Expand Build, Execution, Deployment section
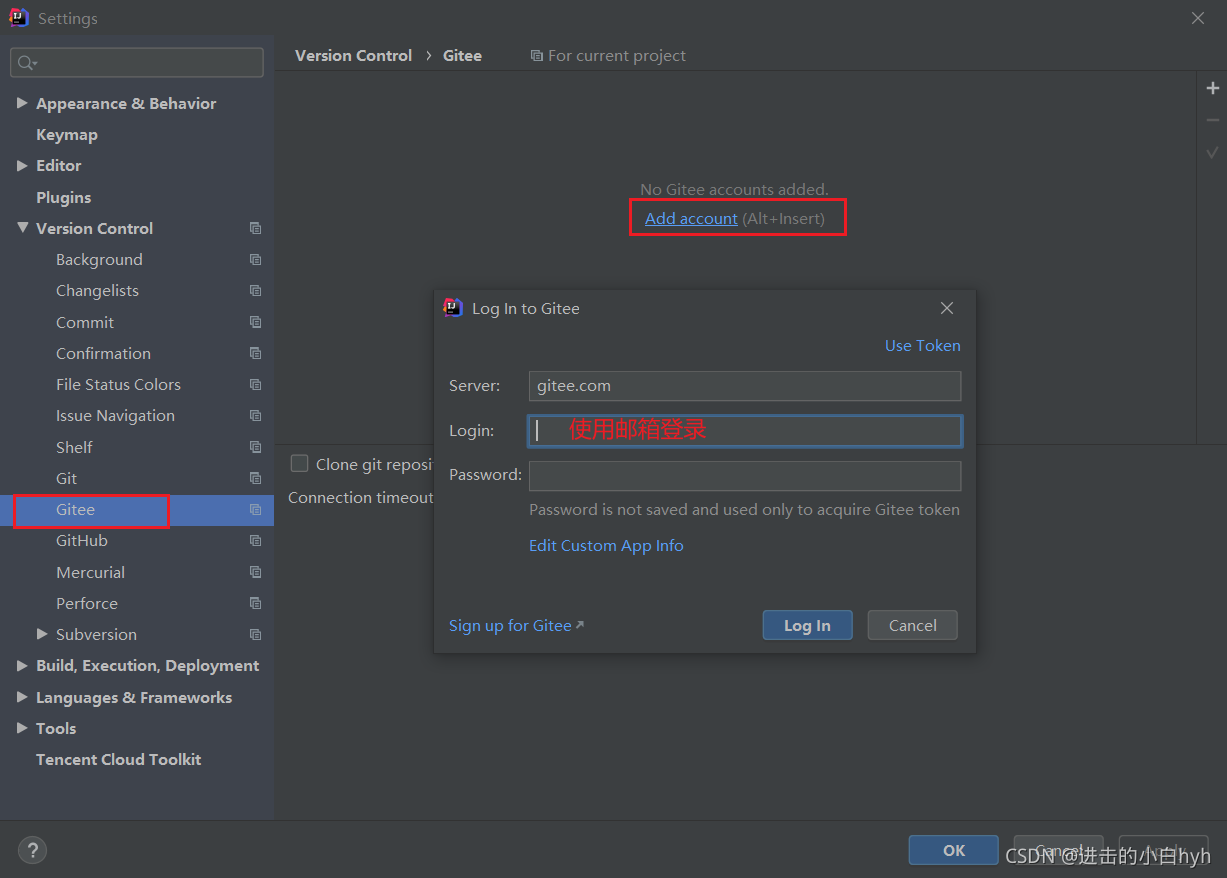Image resolution: width=1227 pixels, height=878 pixels. [22, 665]
